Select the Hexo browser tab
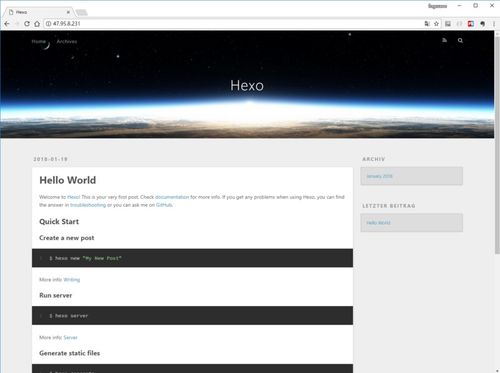Image resolution: width=500 pixels, height=373 pixels. click(x=38, y=12)
